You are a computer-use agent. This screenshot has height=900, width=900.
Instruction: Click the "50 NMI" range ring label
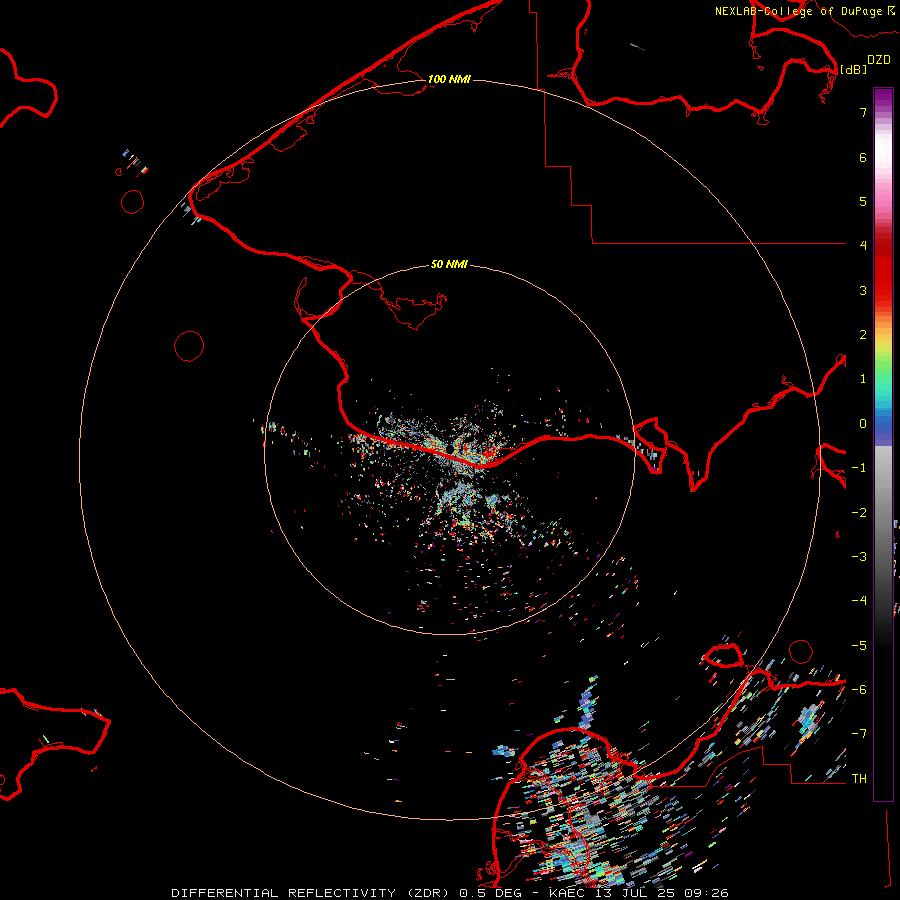tap(449, 264)
